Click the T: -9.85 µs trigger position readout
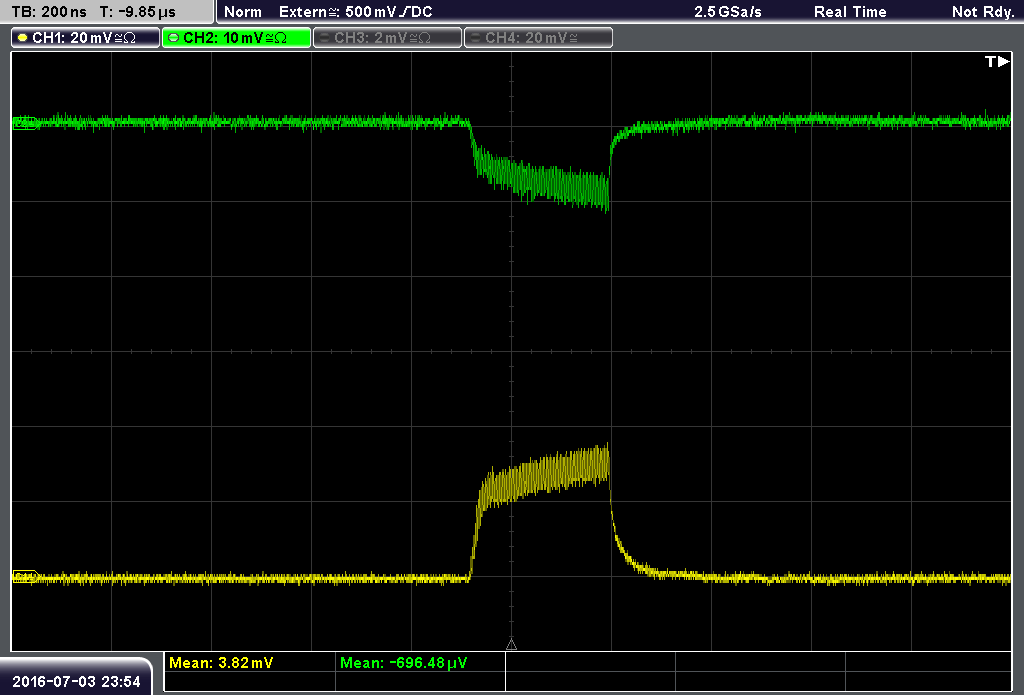Screen dimensions: 1024x695 138,12
